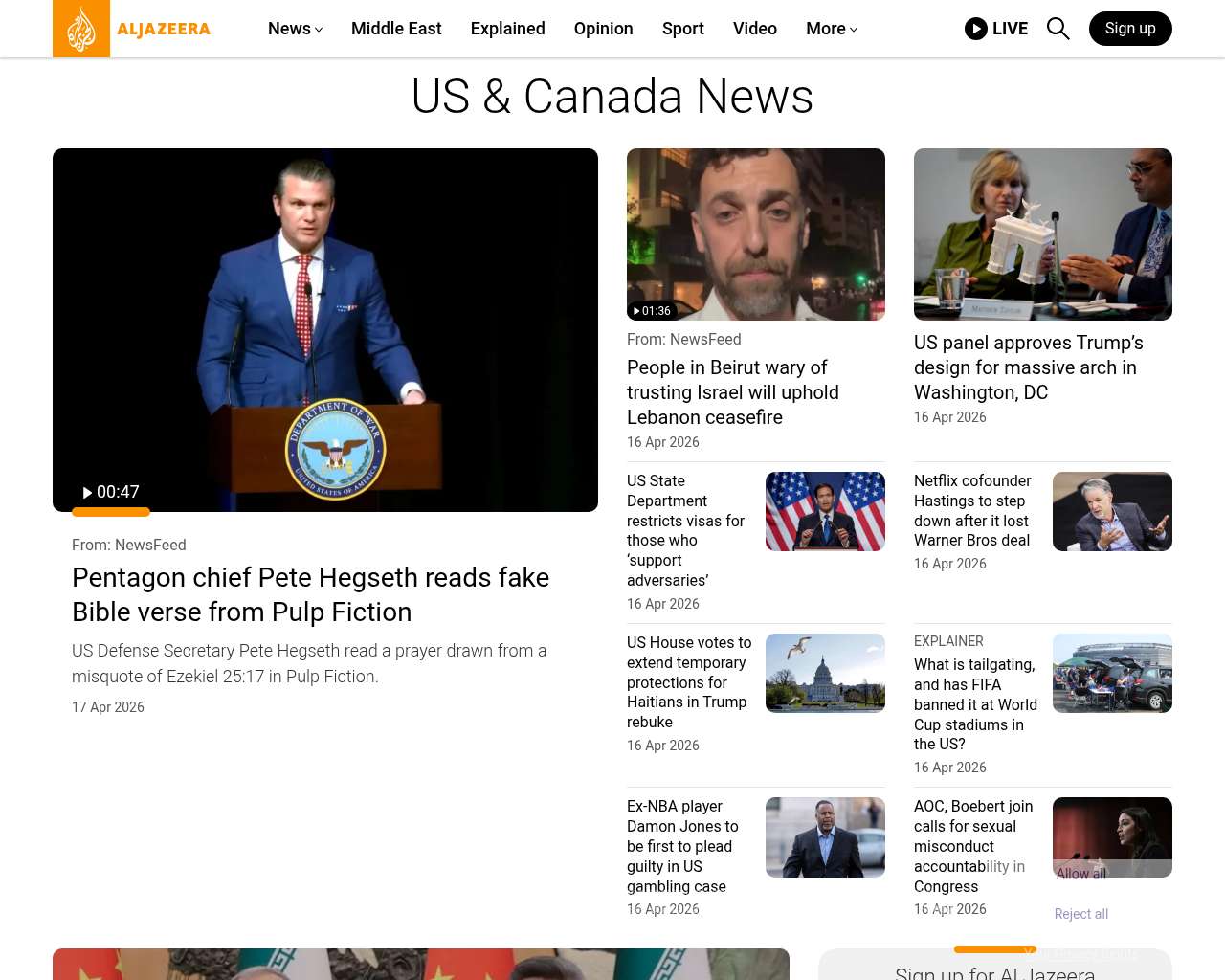Click Allow all cookies
This screenshot has width=1225, height=980.
click(x=1080, y=873)
